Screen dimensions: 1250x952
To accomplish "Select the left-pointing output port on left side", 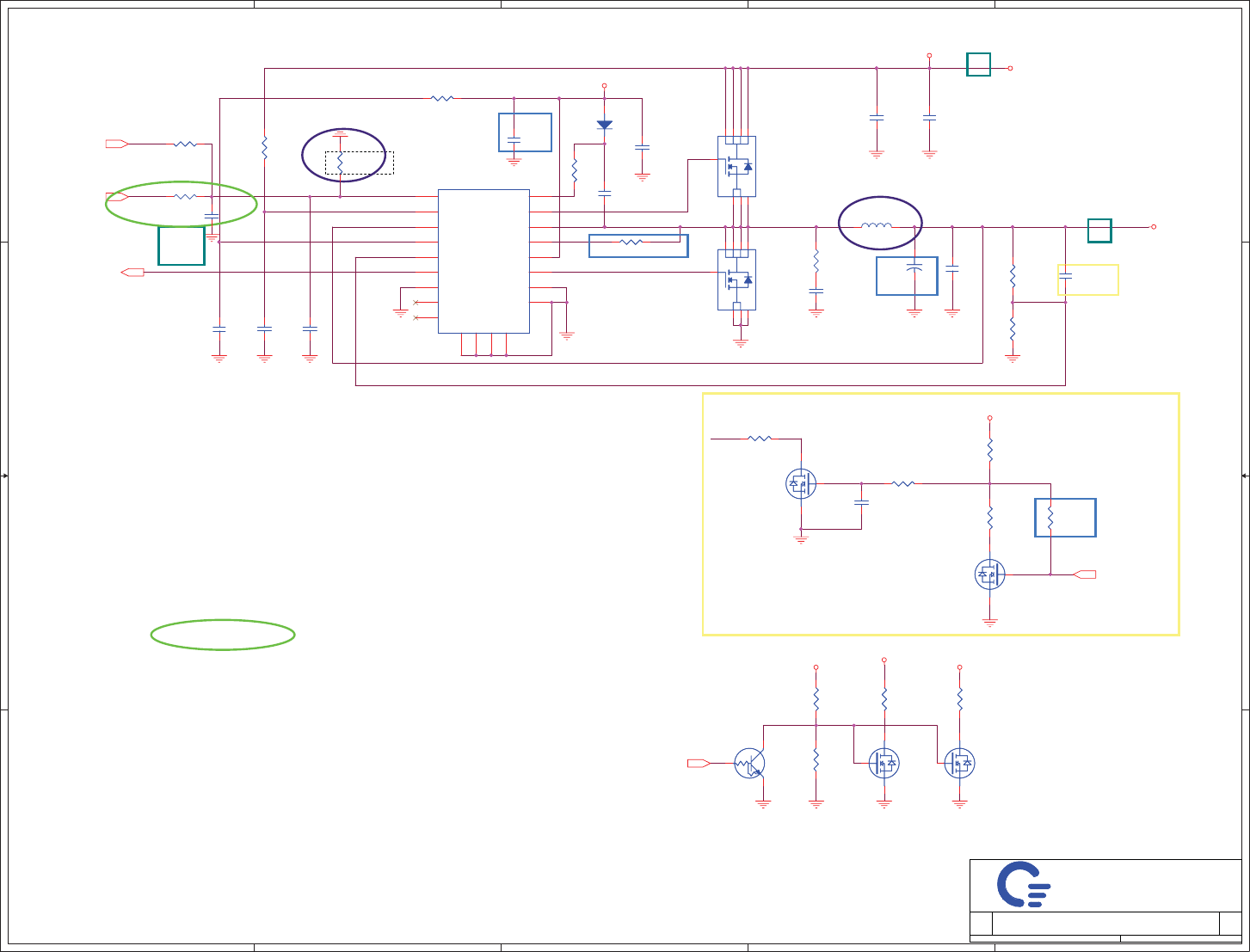I will click(x=132, y=273).
